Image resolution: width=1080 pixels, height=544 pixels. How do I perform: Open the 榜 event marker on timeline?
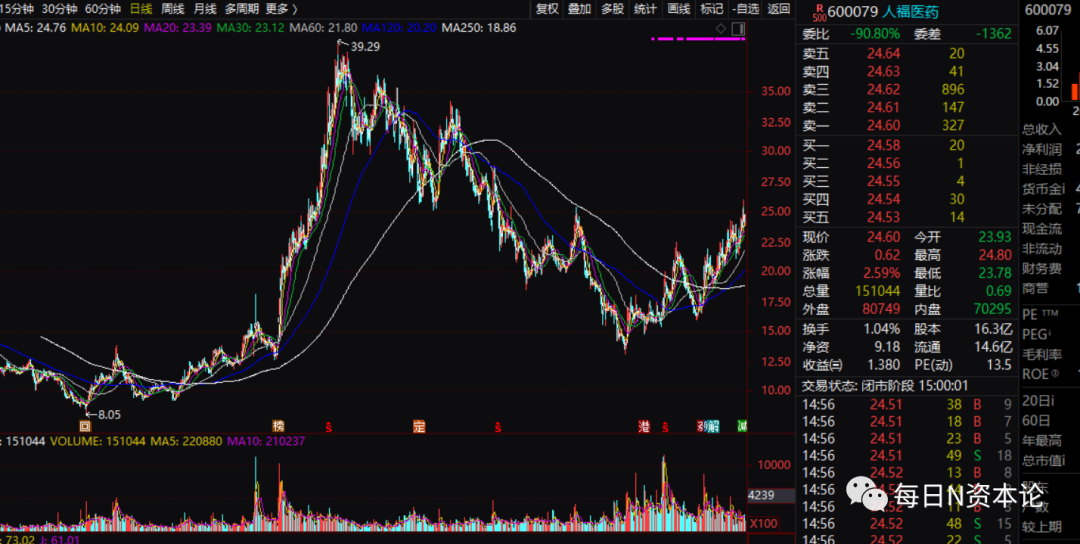278,427
